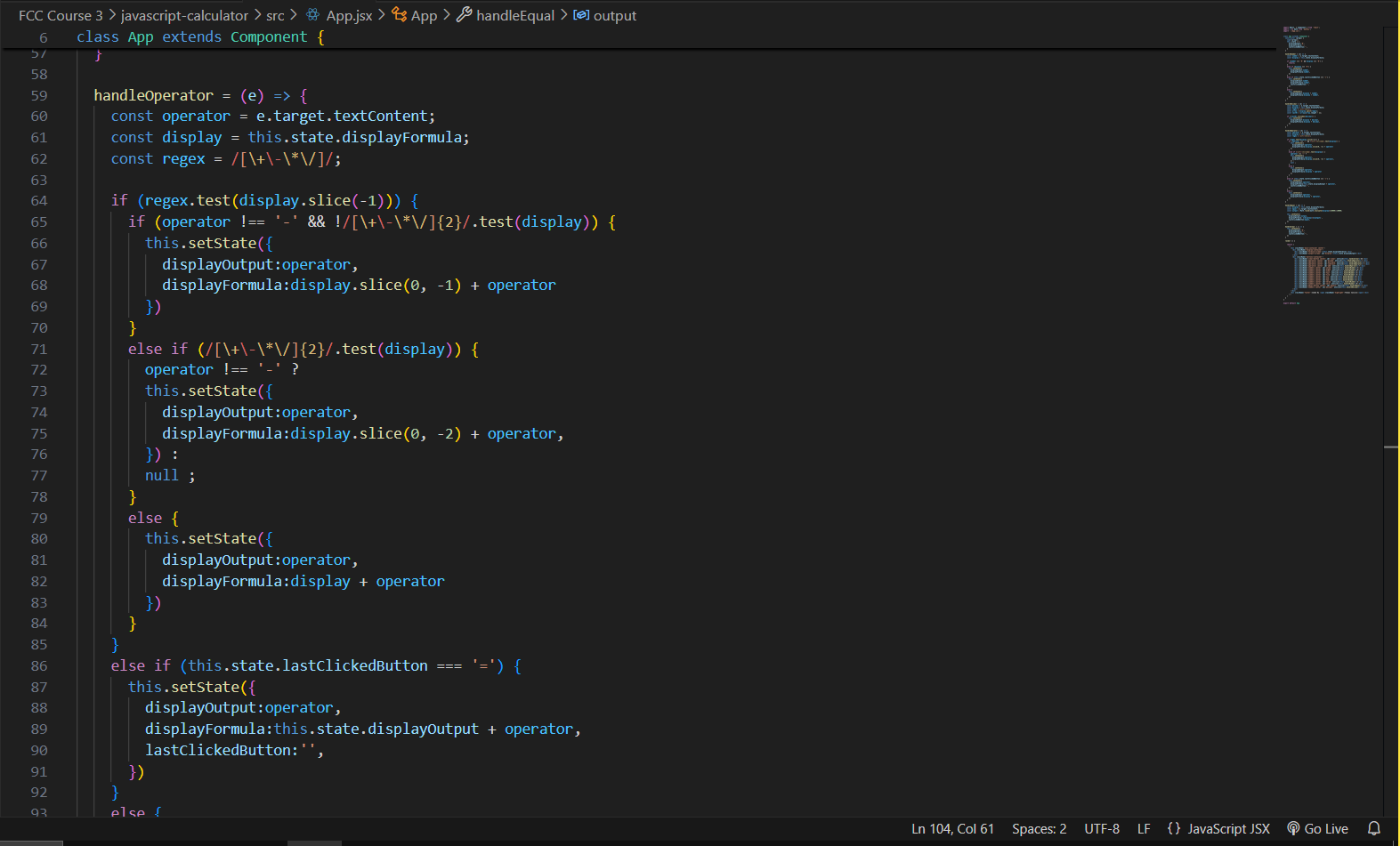
Task: Click "LF" end of line selector
Action: (x=1144, y=828)
